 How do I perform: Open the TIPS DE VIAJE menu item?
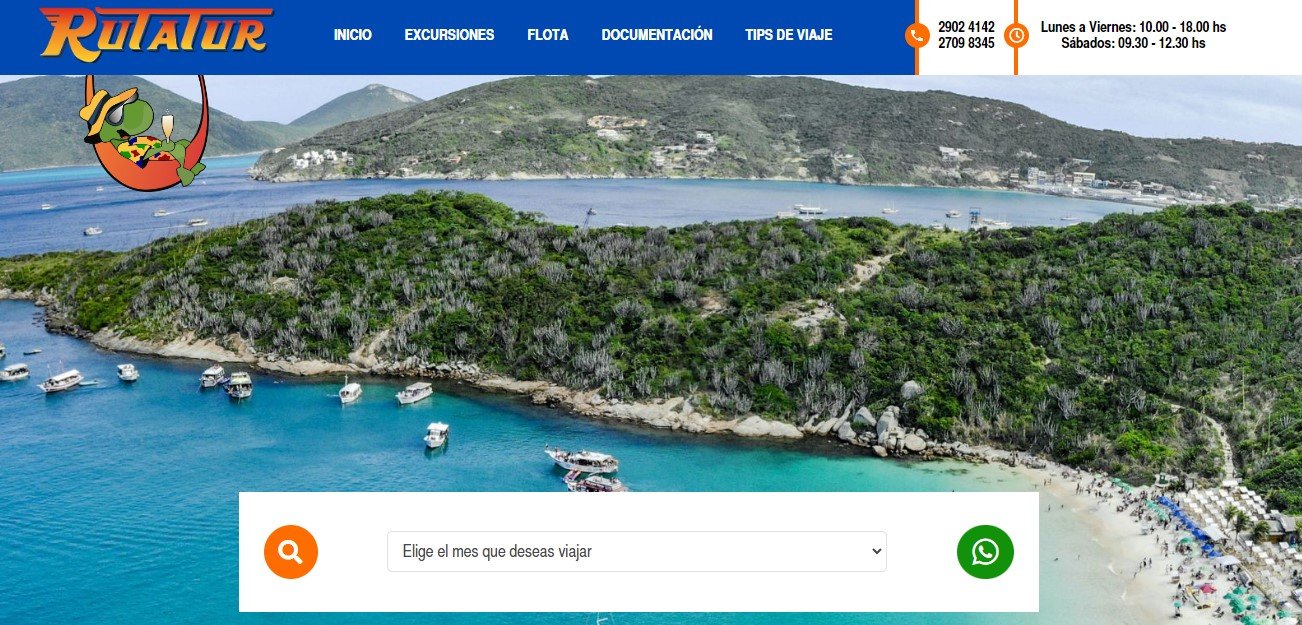coord(789,35)
